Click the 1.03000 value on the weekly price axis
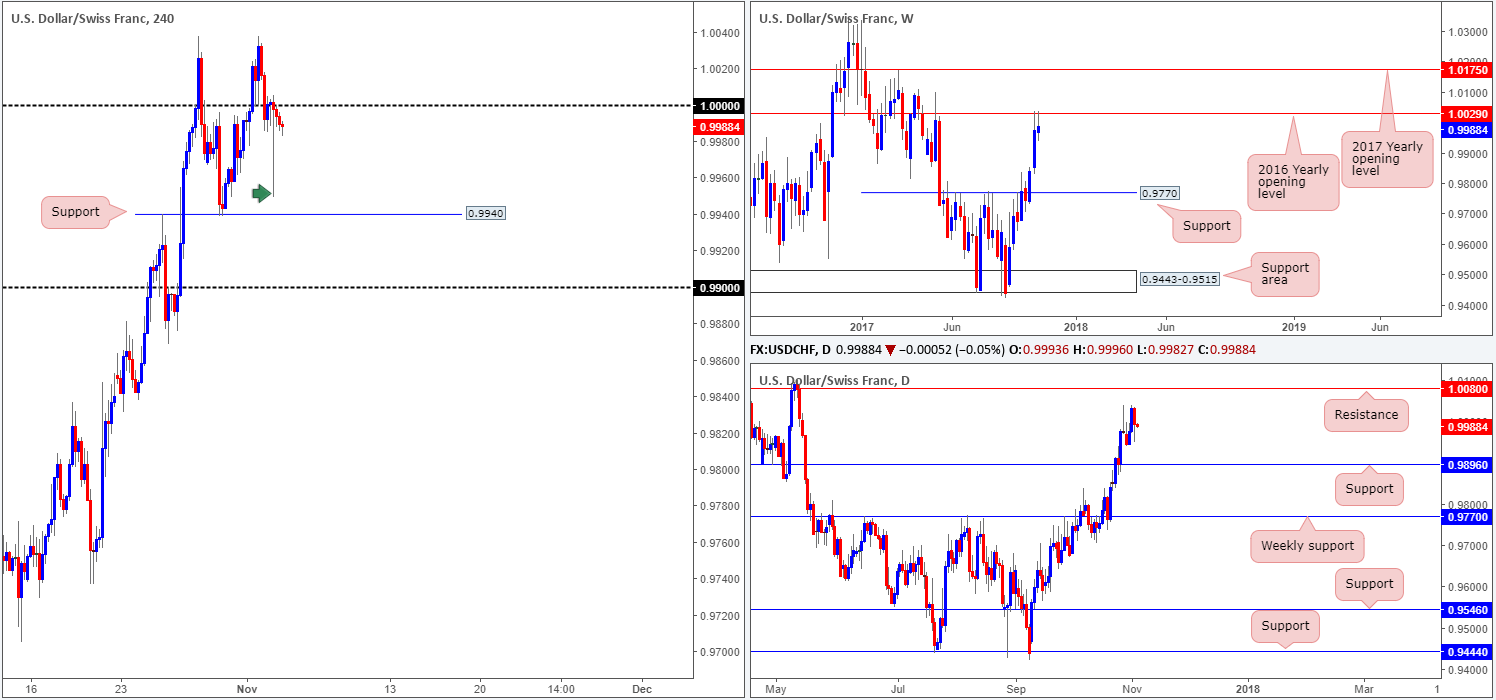 pos(1467,33)
